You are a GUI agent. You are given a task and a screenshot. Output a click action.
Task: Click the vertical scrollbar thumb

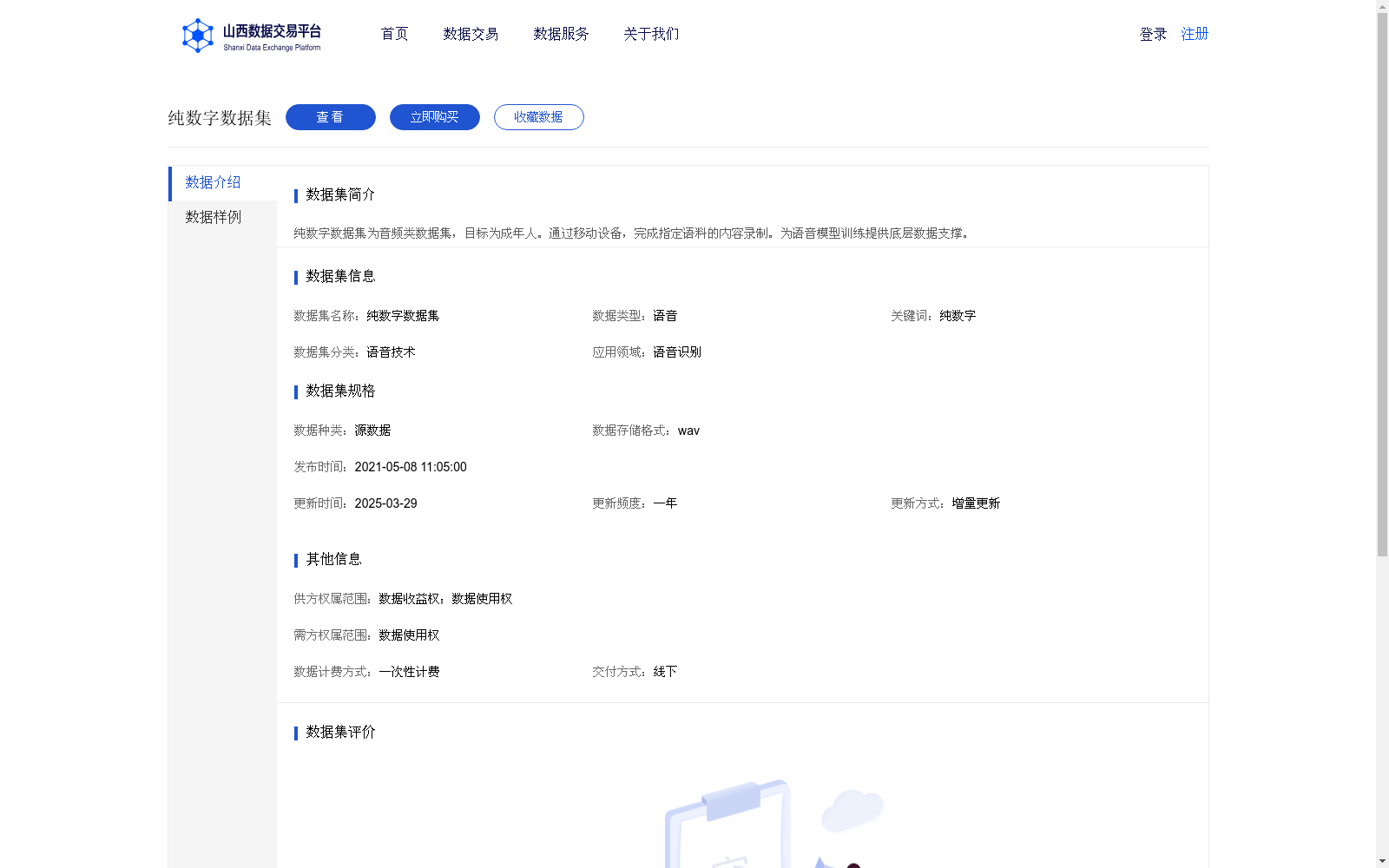click(1382, 285)
